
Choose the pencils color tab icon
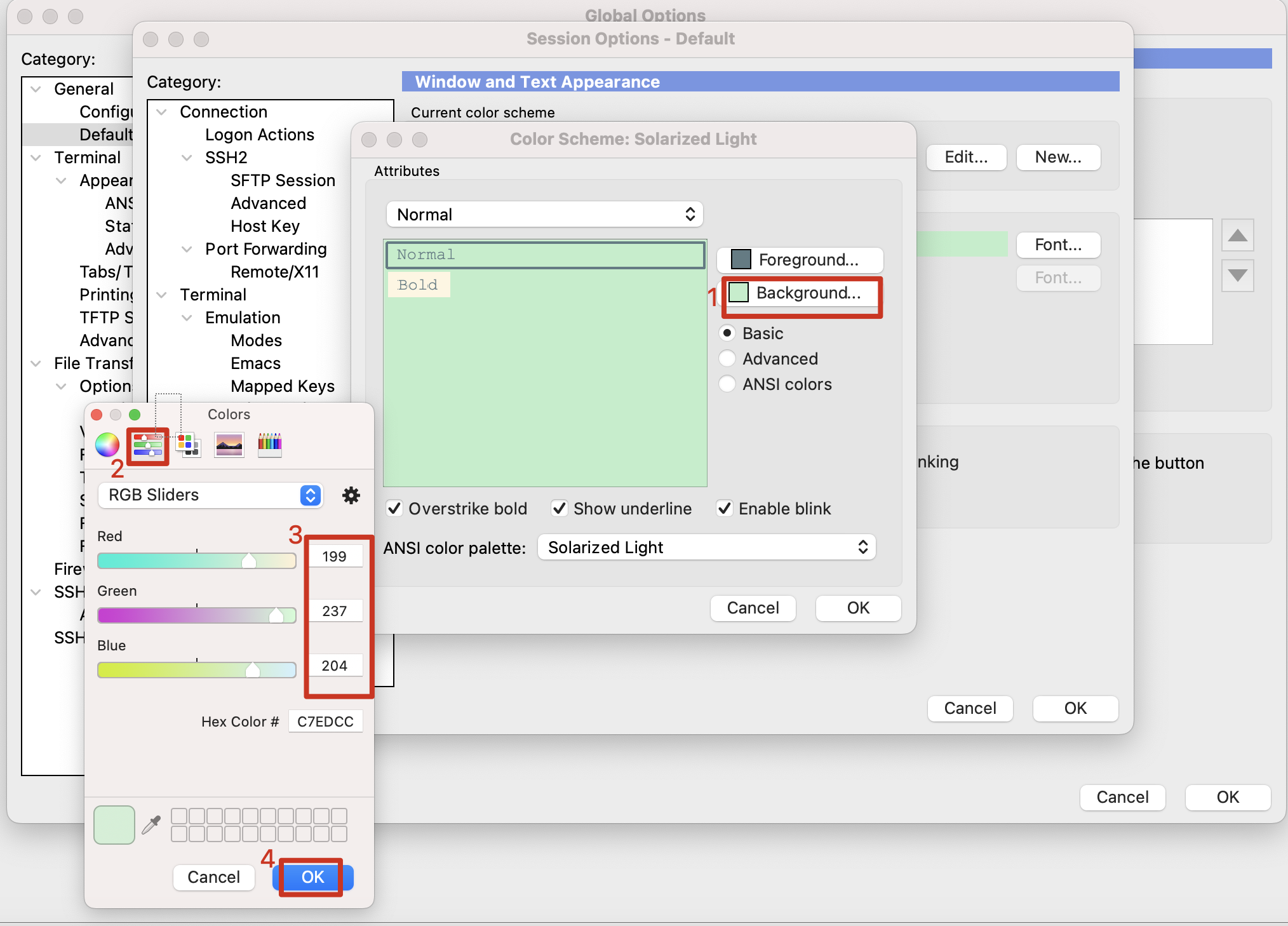[x=269, y=445]
